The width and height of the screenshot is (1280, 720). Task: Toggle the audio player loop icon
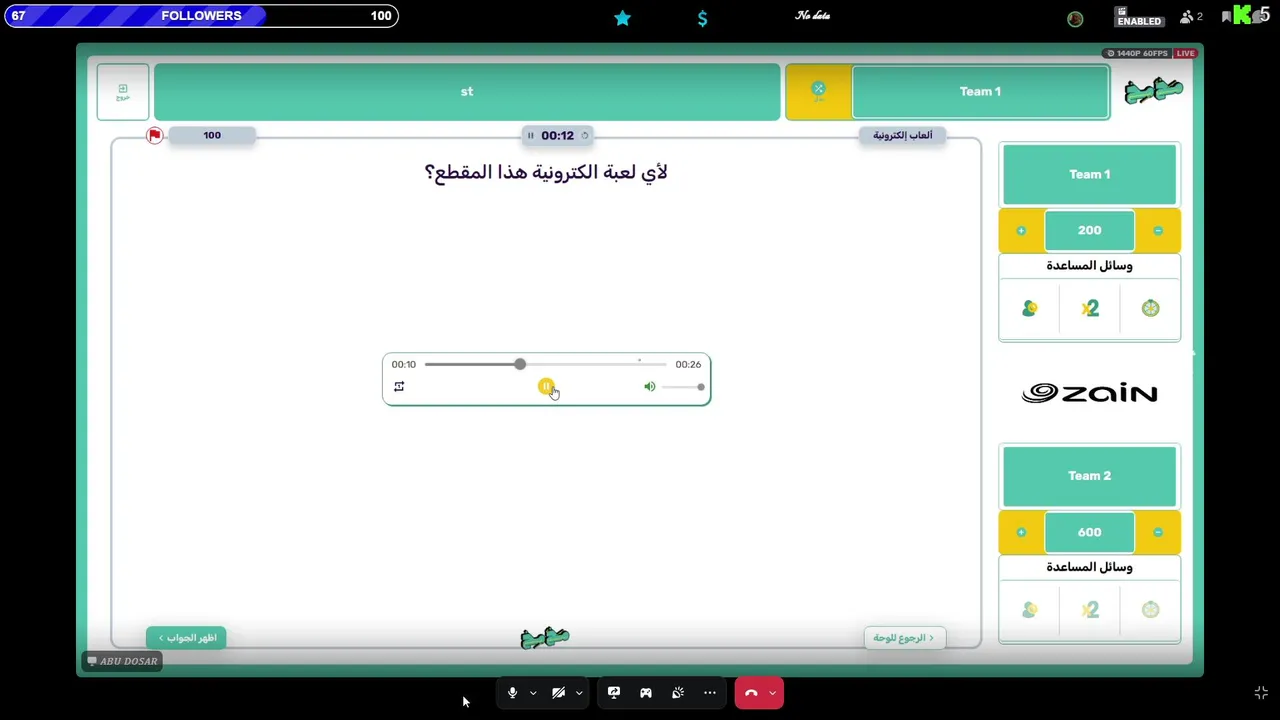click(399, 387)
